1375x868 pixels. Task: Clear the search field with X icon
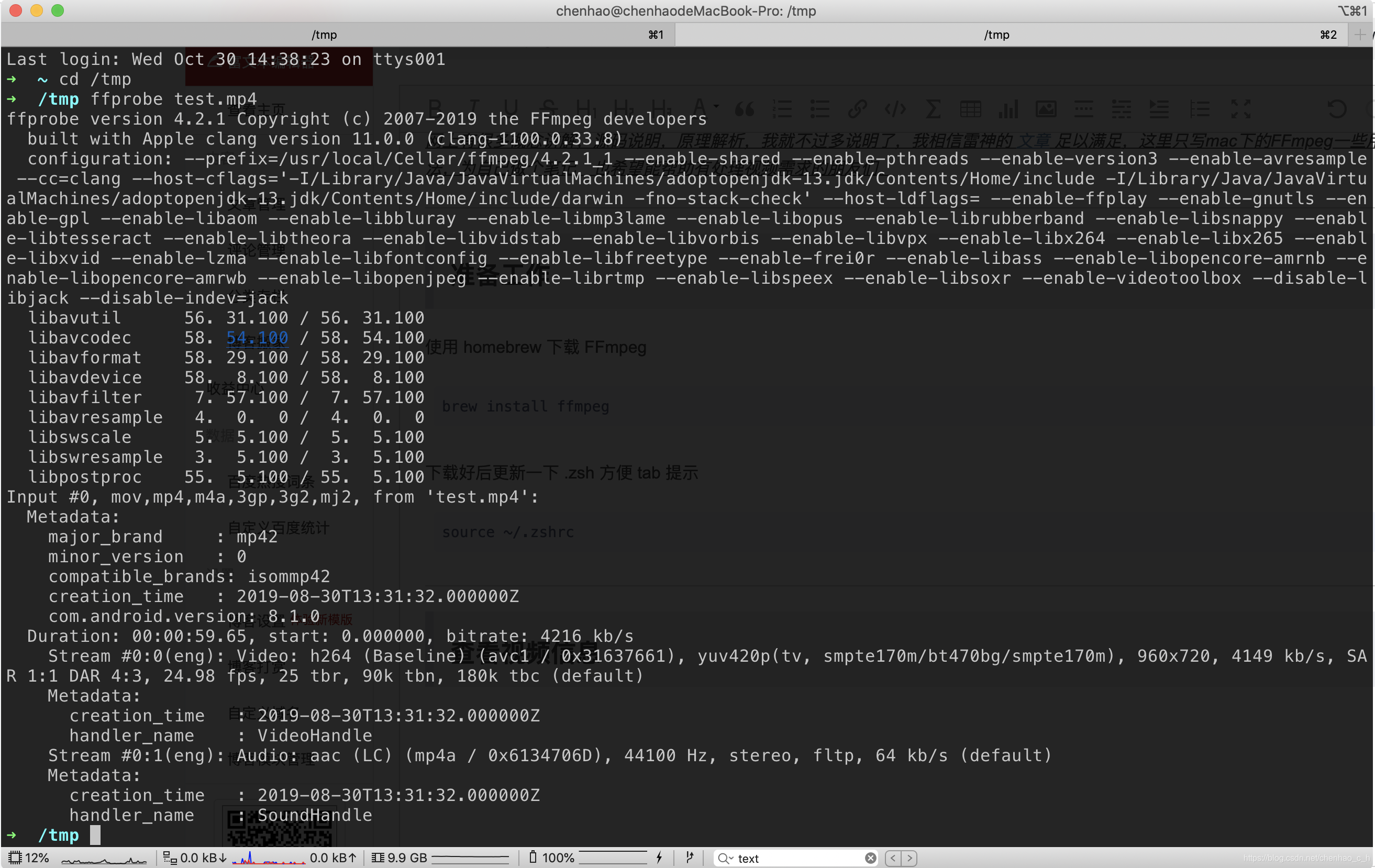[870, 858]
